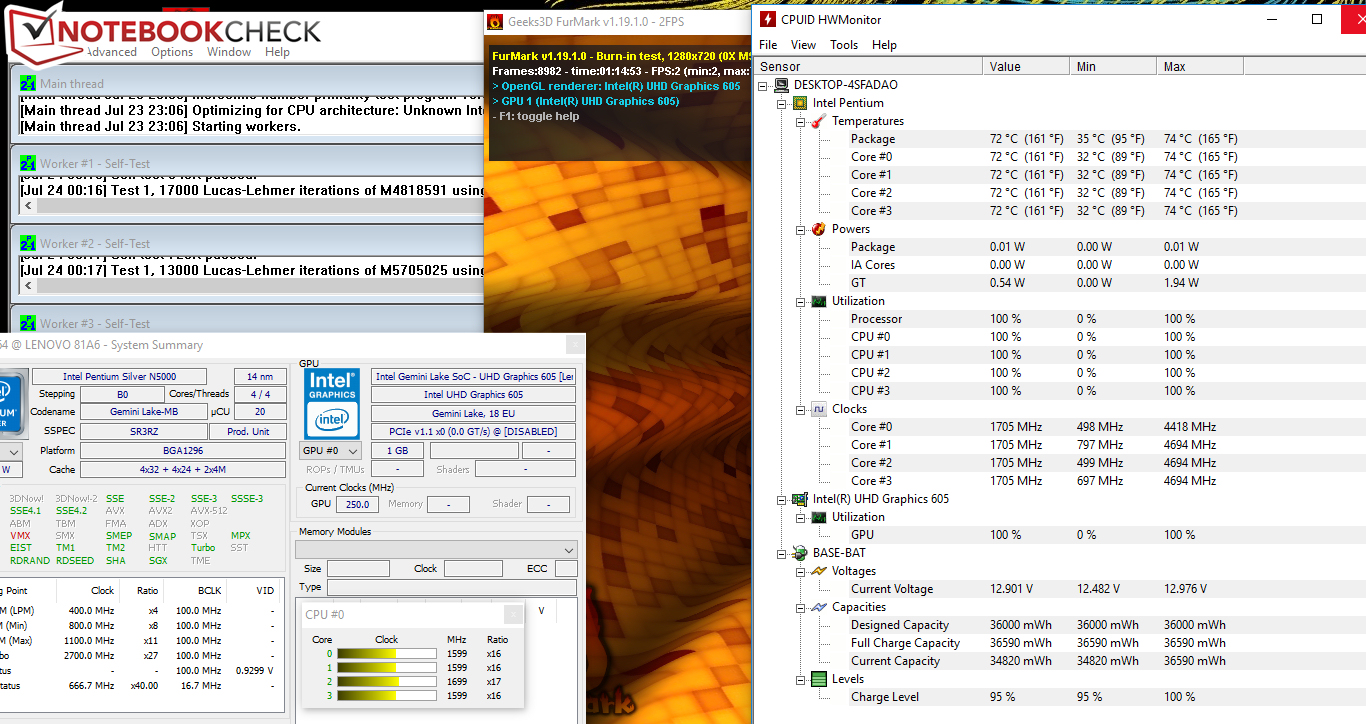Click the waveform icon beside Clocks
The width and height of the screenshot is (1366, 724).
(818, 409)
